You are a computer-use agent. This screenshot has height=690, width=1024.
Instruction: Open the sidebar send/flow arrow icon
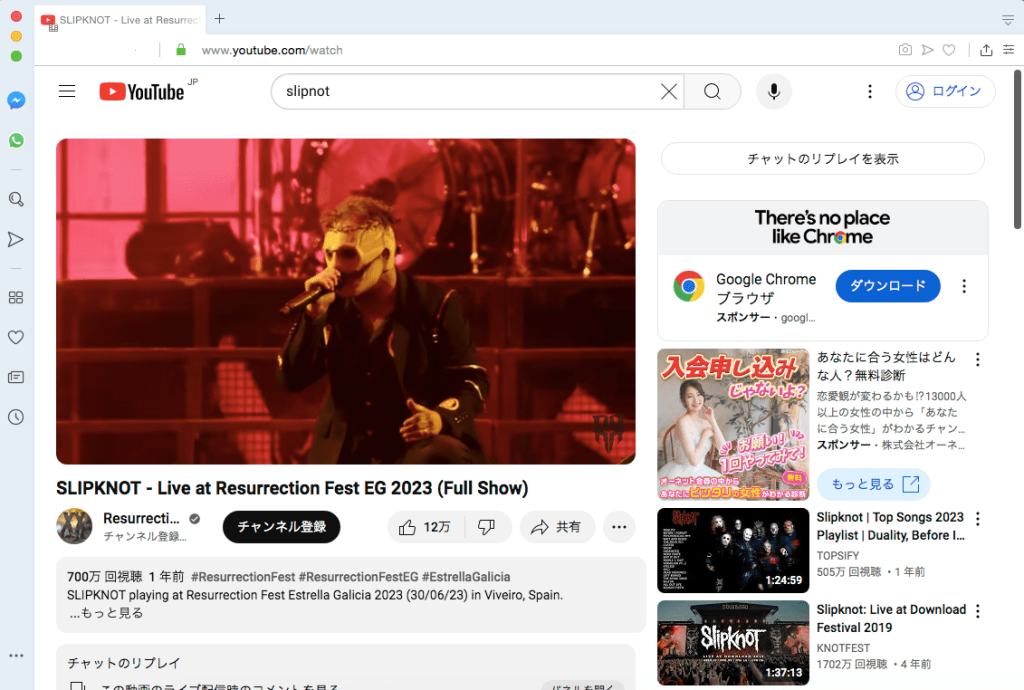coord(16,240)
